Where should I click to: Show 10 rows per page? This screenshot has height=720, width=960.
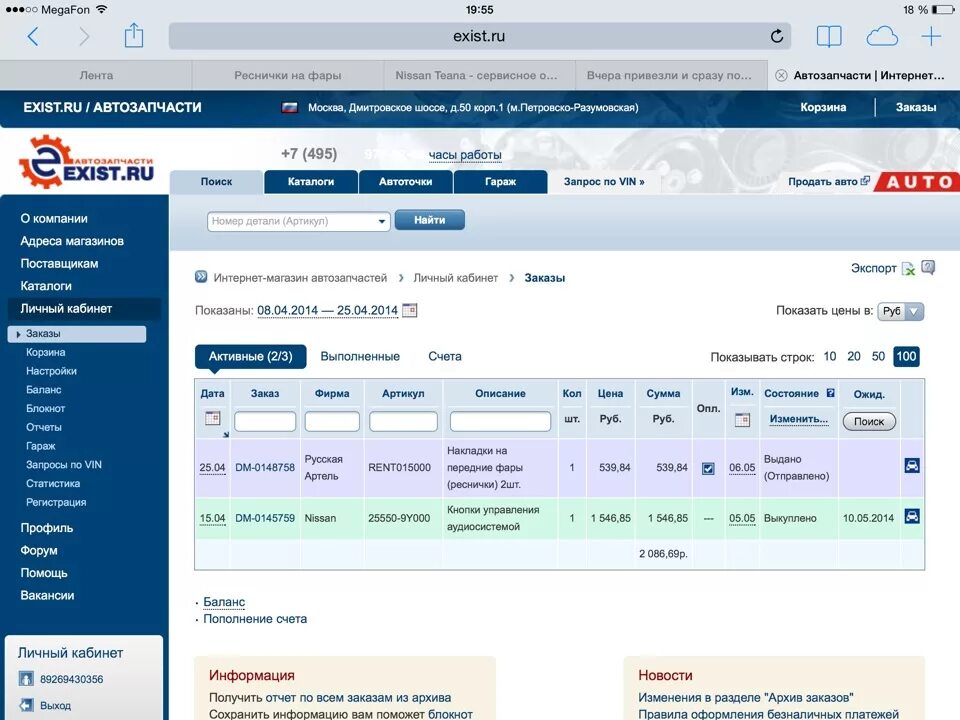(830, 356)
